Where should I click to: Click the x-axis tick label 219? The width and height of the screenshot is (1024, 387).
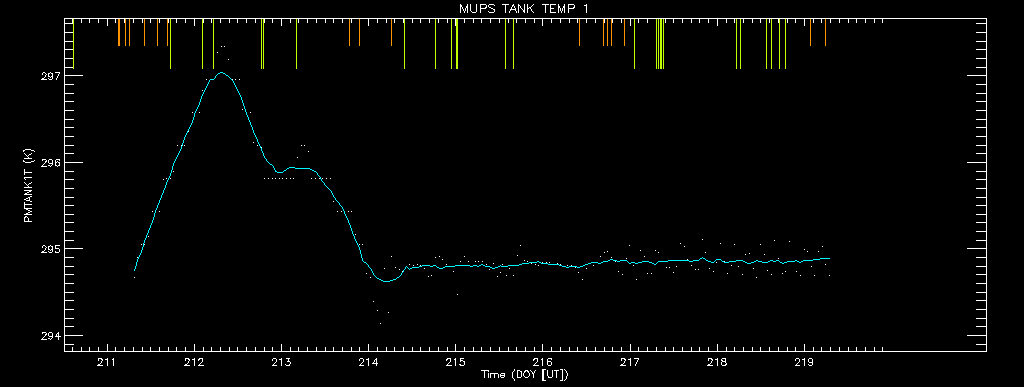[804, 362]
